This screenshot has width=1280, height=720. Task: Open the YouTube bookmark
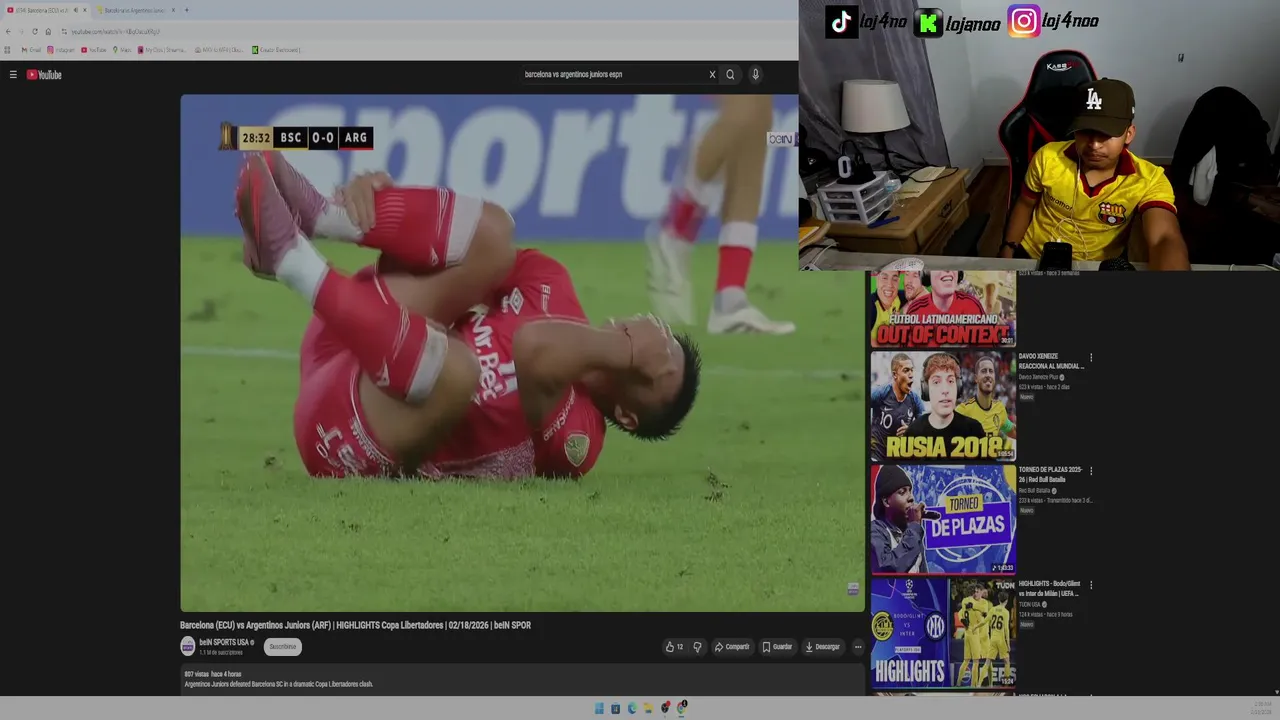(93, 50)
